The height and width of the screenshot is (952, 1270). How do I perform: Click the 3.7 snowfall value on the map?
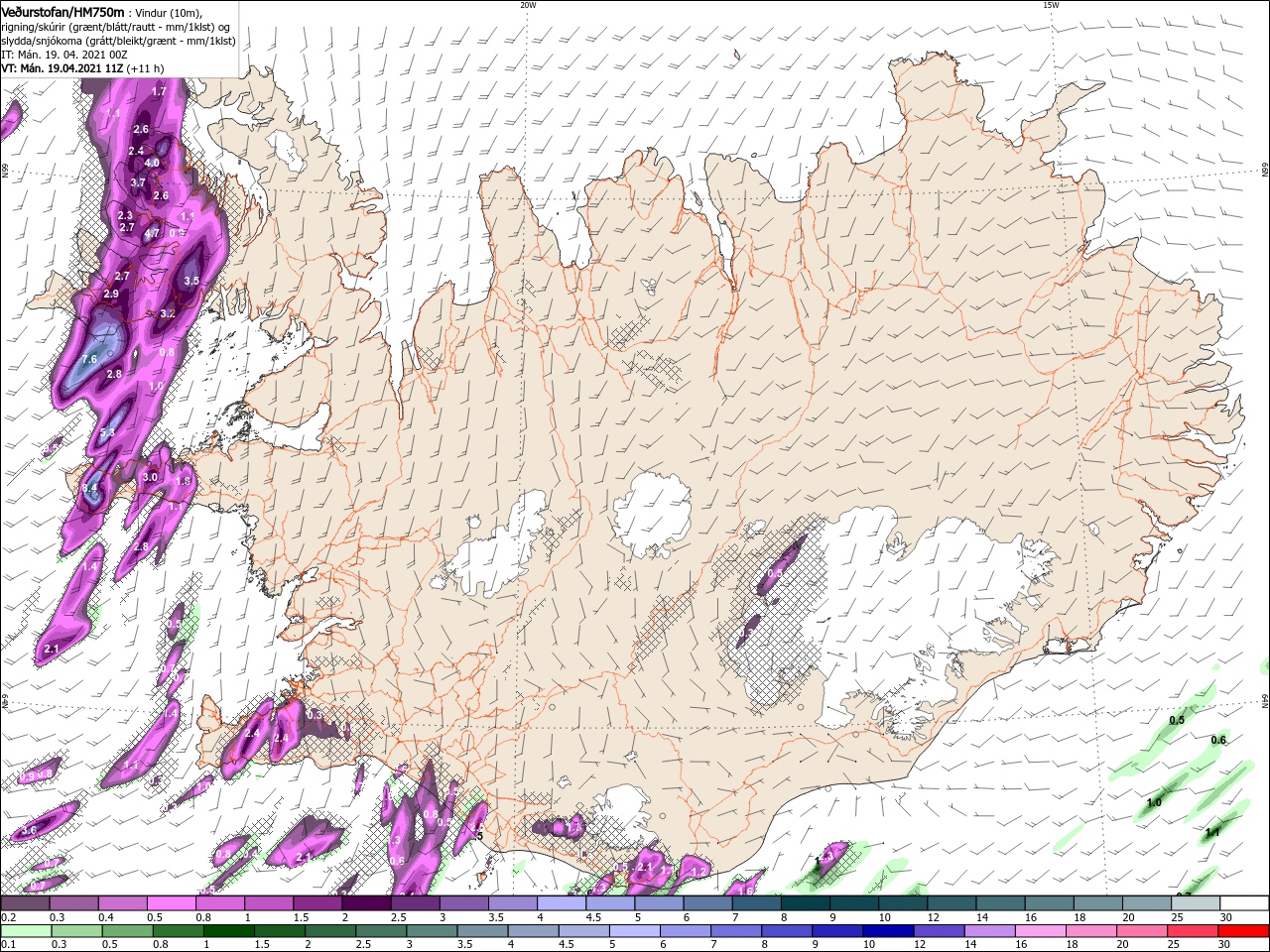pyautogui.click(x=138, y=182)
